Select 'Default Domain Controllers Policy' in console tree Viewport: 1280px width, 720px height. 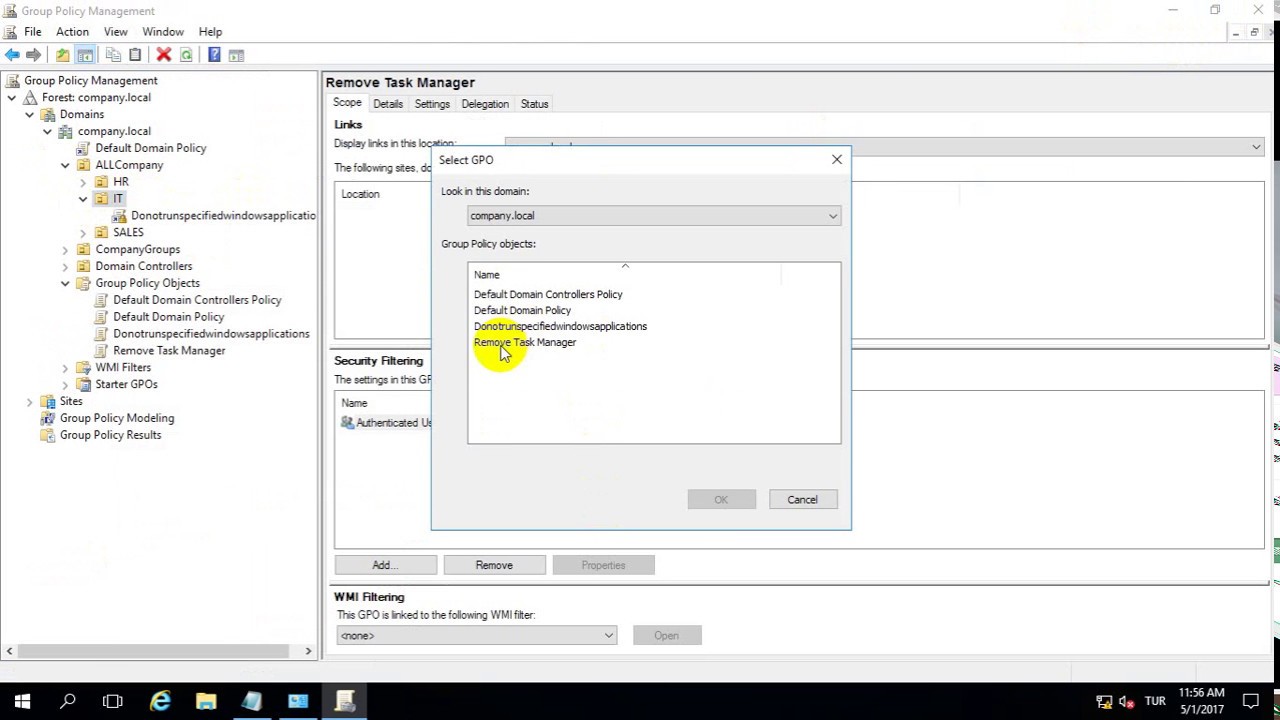click(197, 300)
